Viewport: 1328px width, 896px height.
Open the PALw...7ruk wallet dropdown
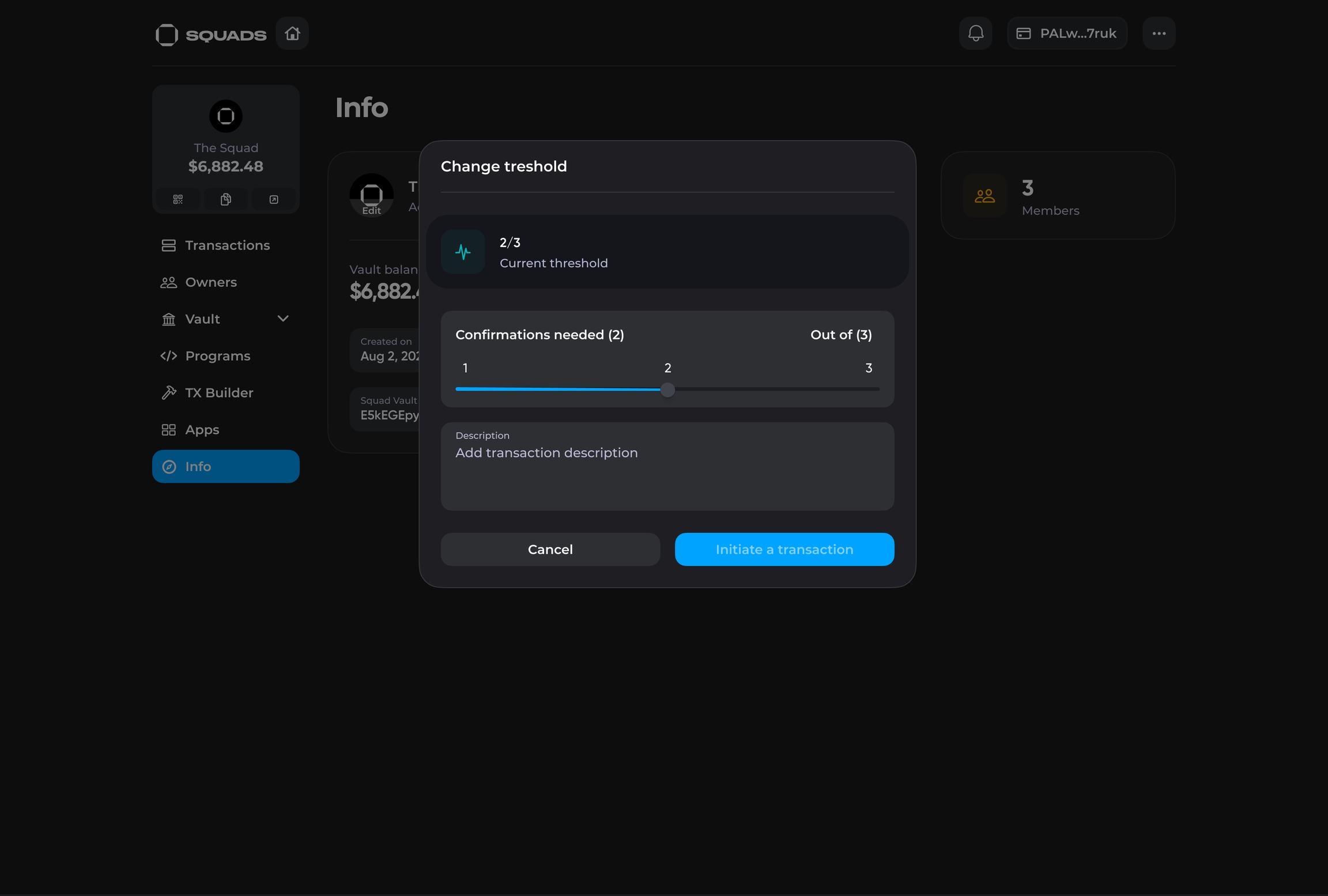(1067, 33)
